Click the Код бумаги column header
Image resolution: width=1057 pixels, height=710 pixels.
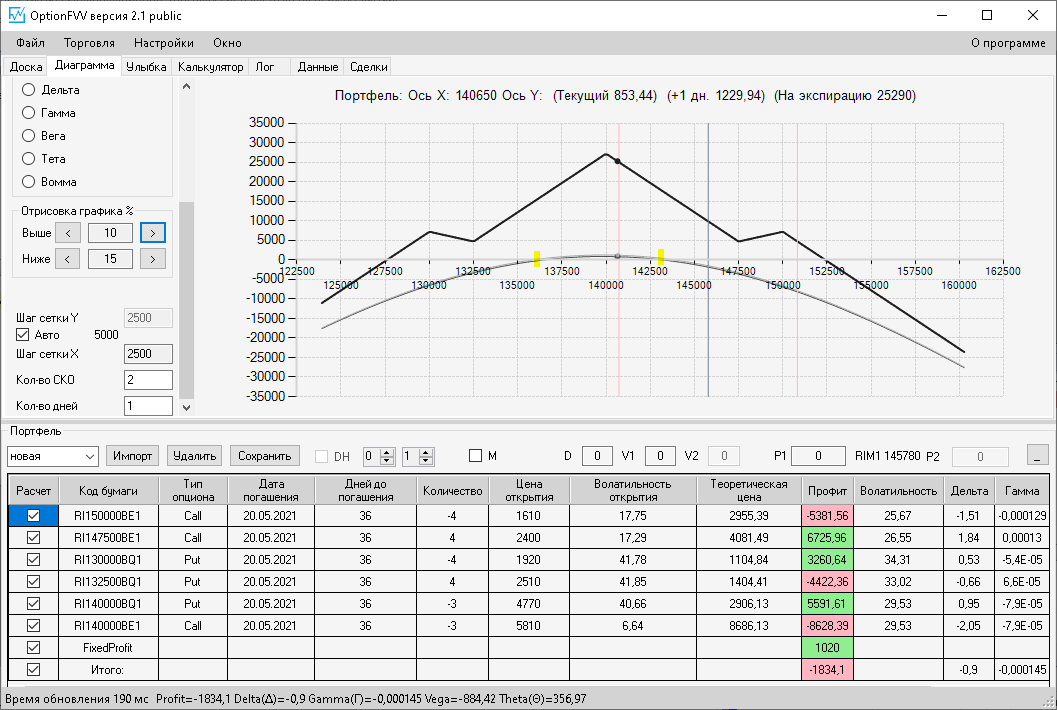[x=109, y=491]
